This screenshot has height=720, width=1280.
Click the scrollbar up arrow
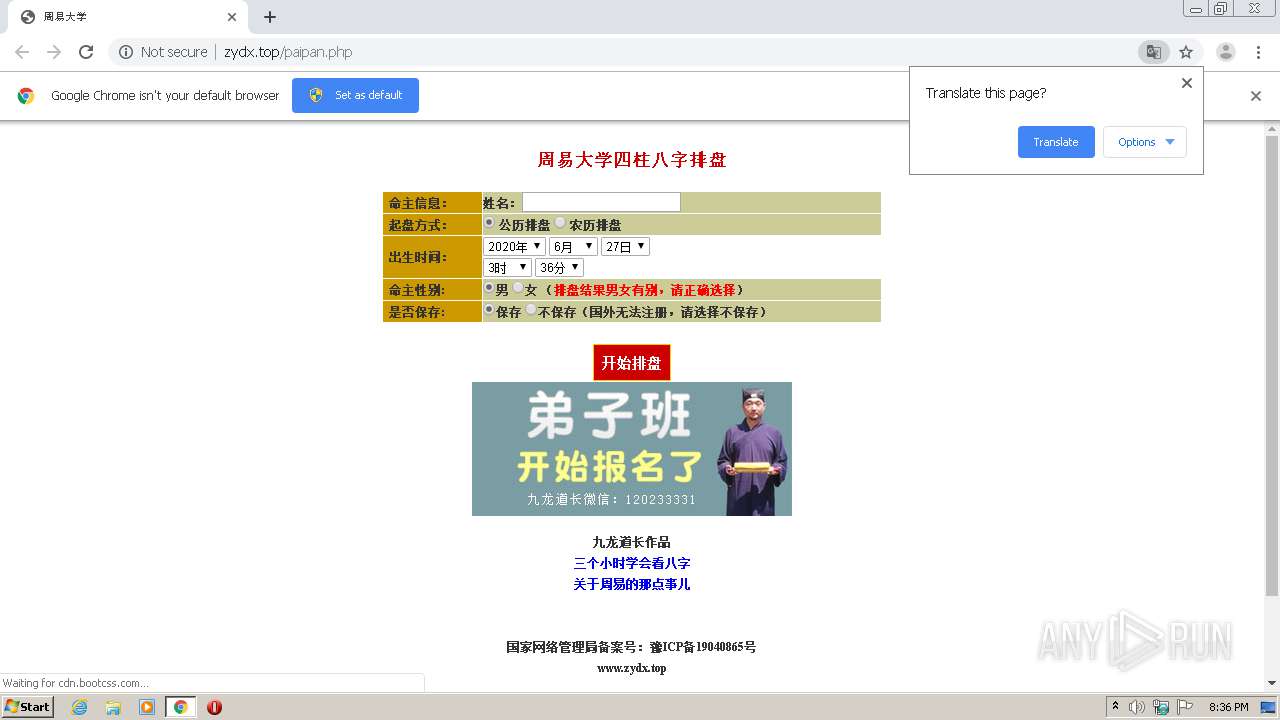click(1272, 129)
